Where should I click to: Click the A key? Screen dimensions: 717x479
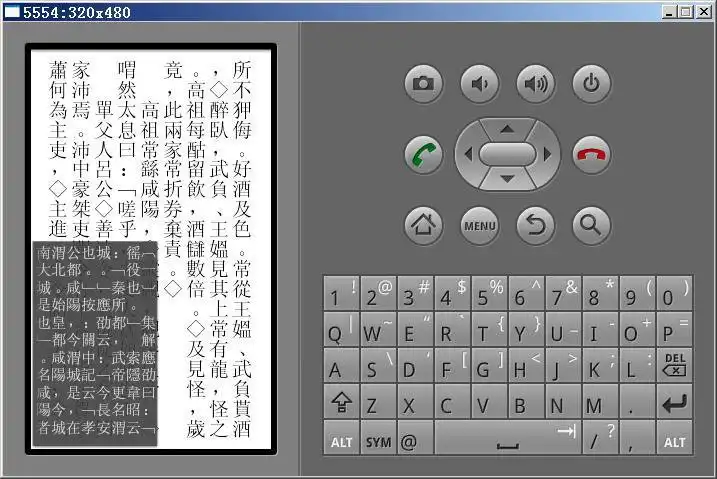342,366
